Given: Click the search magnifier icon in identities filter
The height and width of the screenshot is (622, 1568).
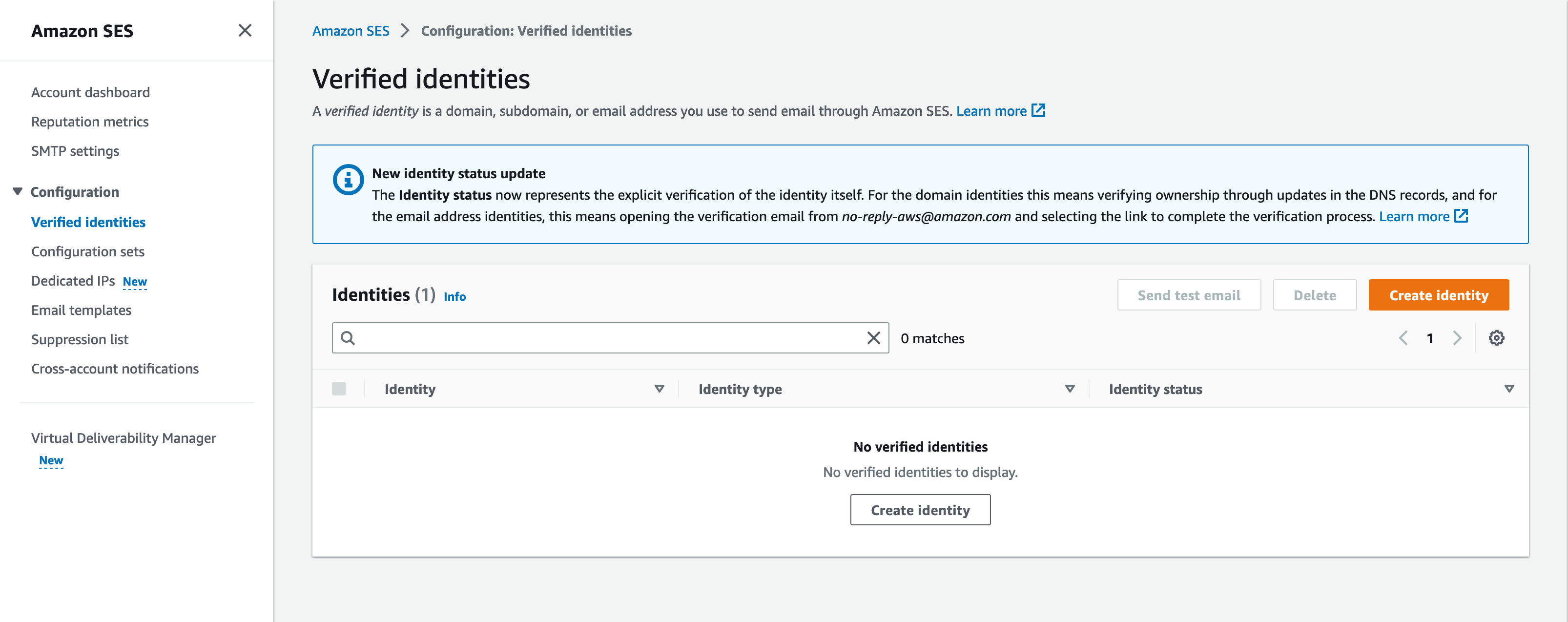Looking at the screenshot, I should 348,338.
